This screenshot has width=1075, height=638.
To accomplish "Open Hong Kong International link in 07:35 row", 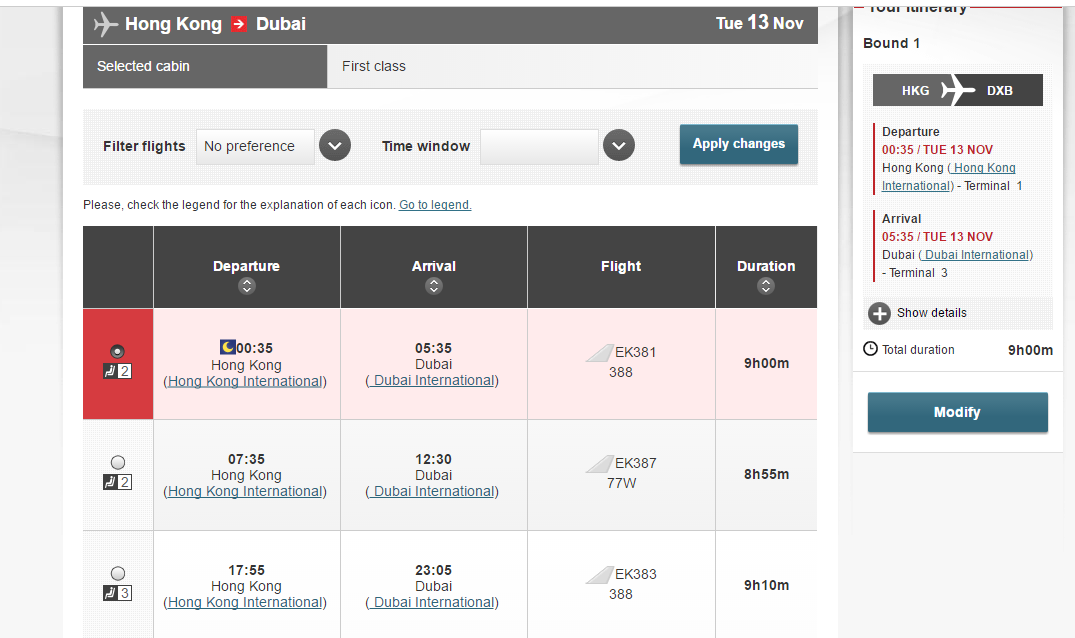I will click(x=245, y=492).
